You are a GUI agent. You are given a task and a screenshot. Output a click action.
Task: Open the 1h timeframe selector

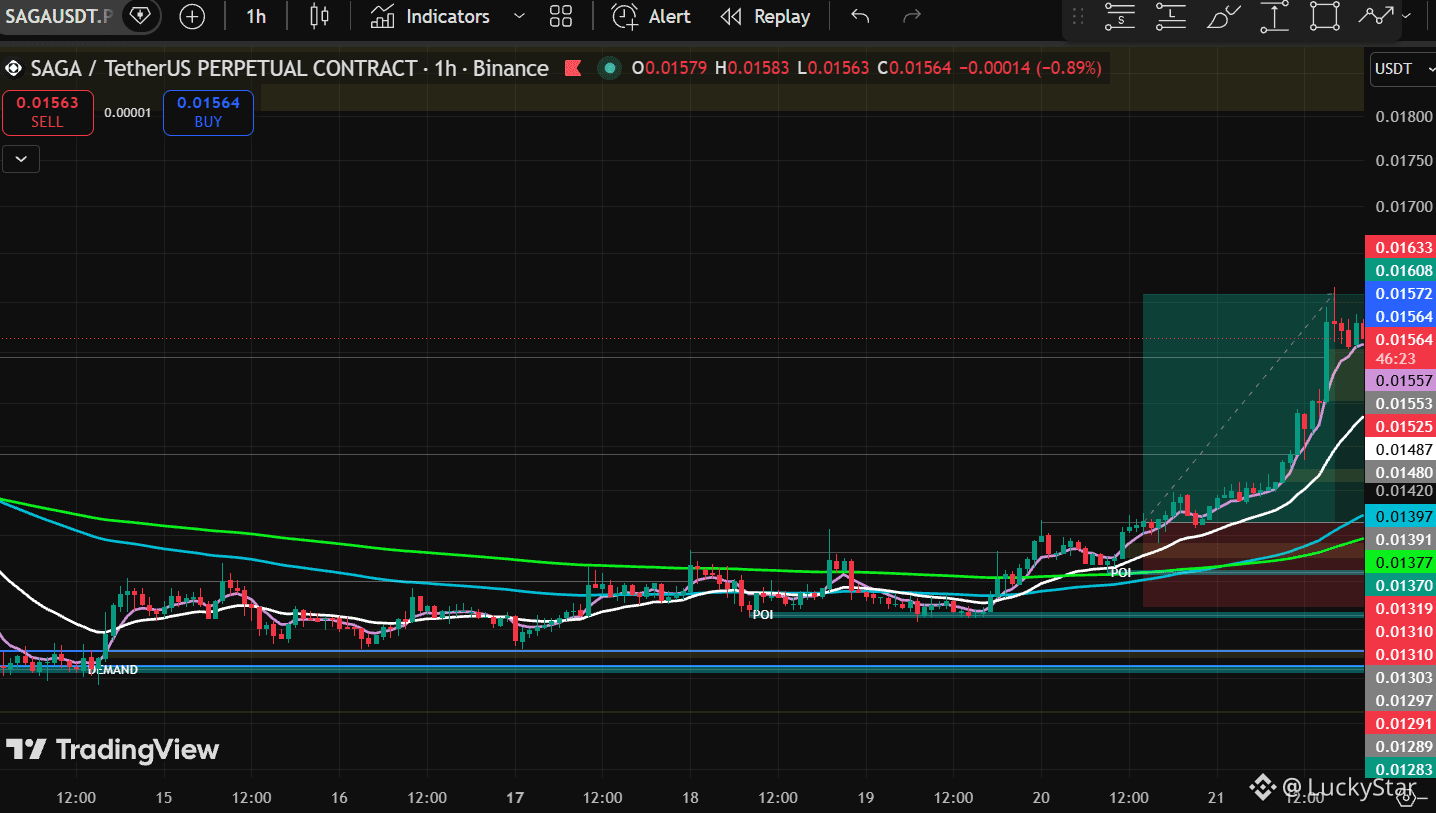(x=256, y=16)
